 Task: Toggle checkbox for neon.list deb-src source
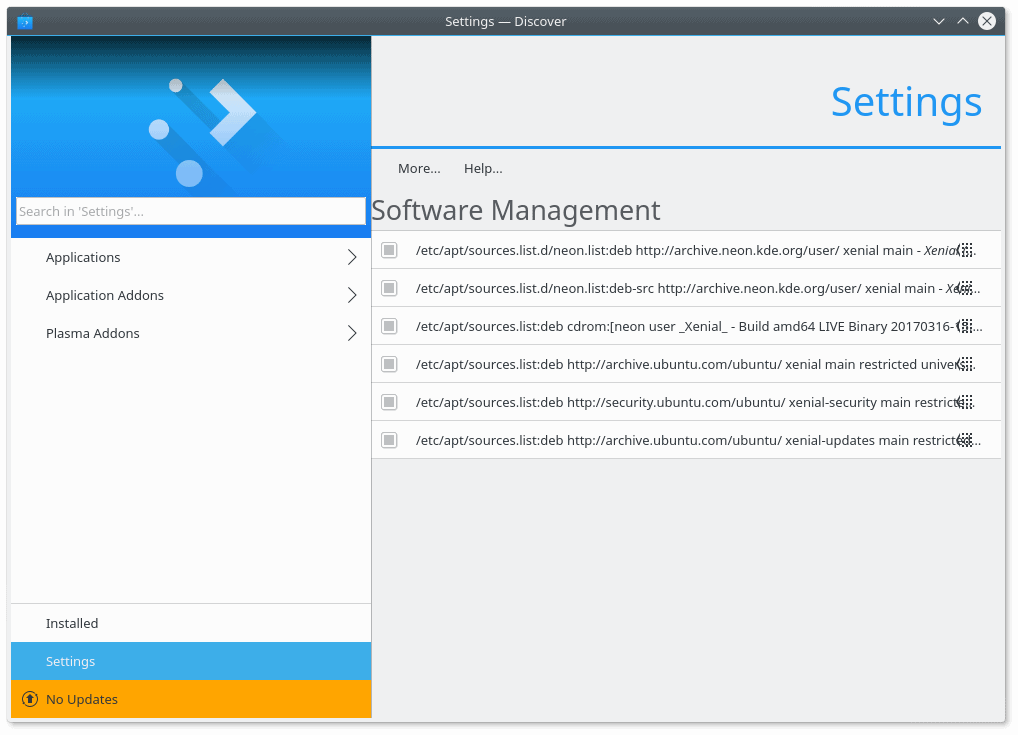[x=391, y=290]
